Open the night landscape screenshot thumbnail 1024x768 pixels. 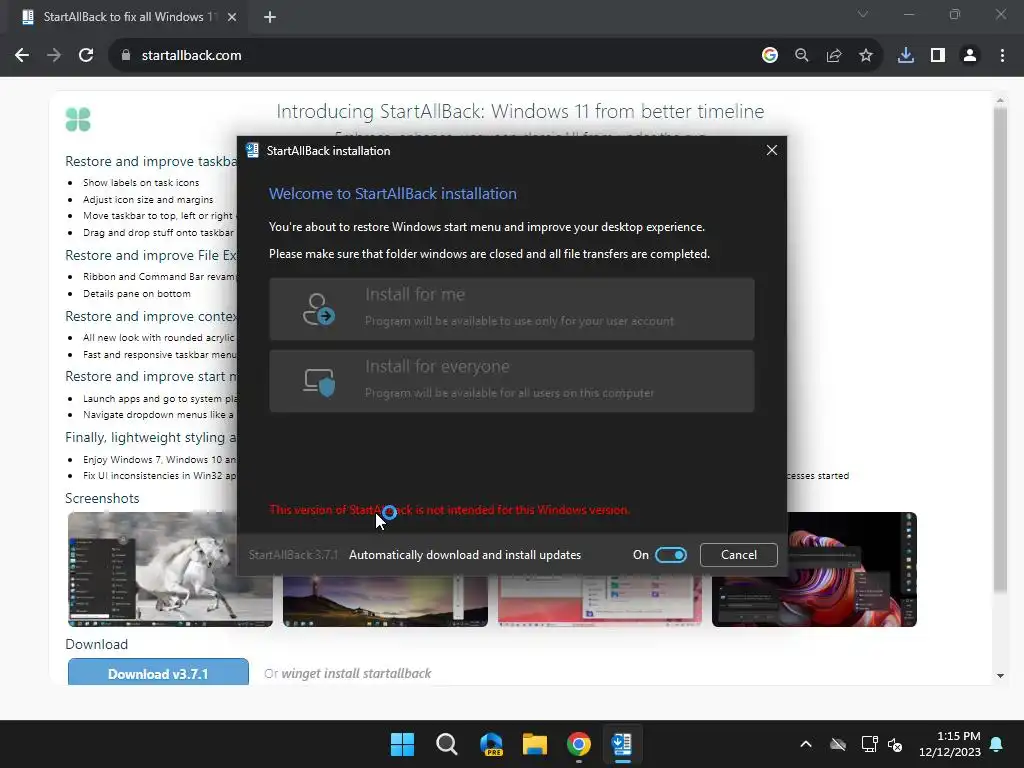[x=385, y=601]
